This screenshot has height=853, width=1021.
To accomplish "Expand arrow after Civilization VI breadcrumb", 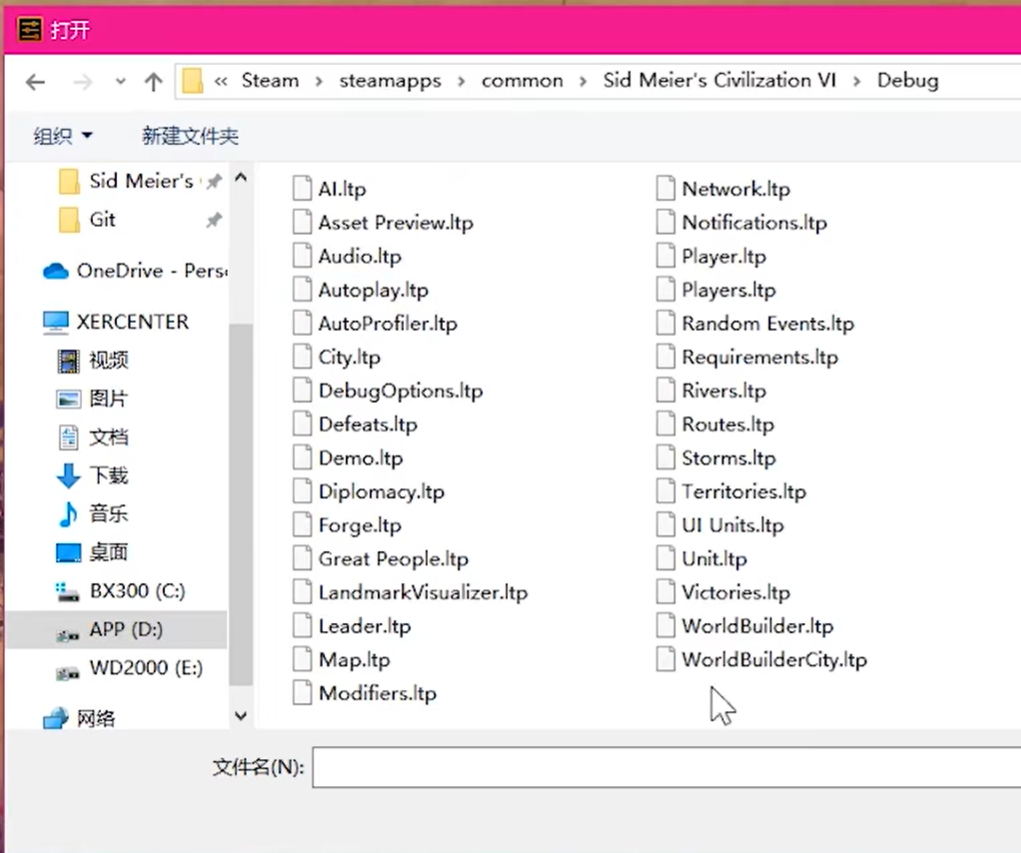I will (x=856, y=81).
